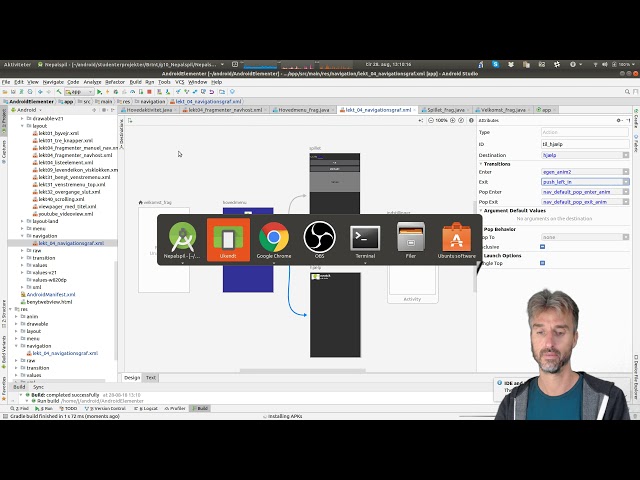Click the Attributes panel gear icon
The height and width of the screenshot is (480, 640).
[619, 120]
